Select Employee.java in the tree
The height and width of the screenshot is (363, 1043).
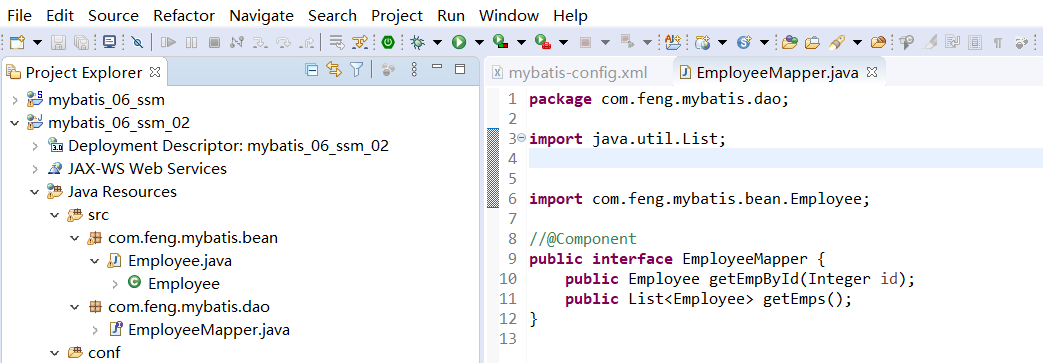180,261
